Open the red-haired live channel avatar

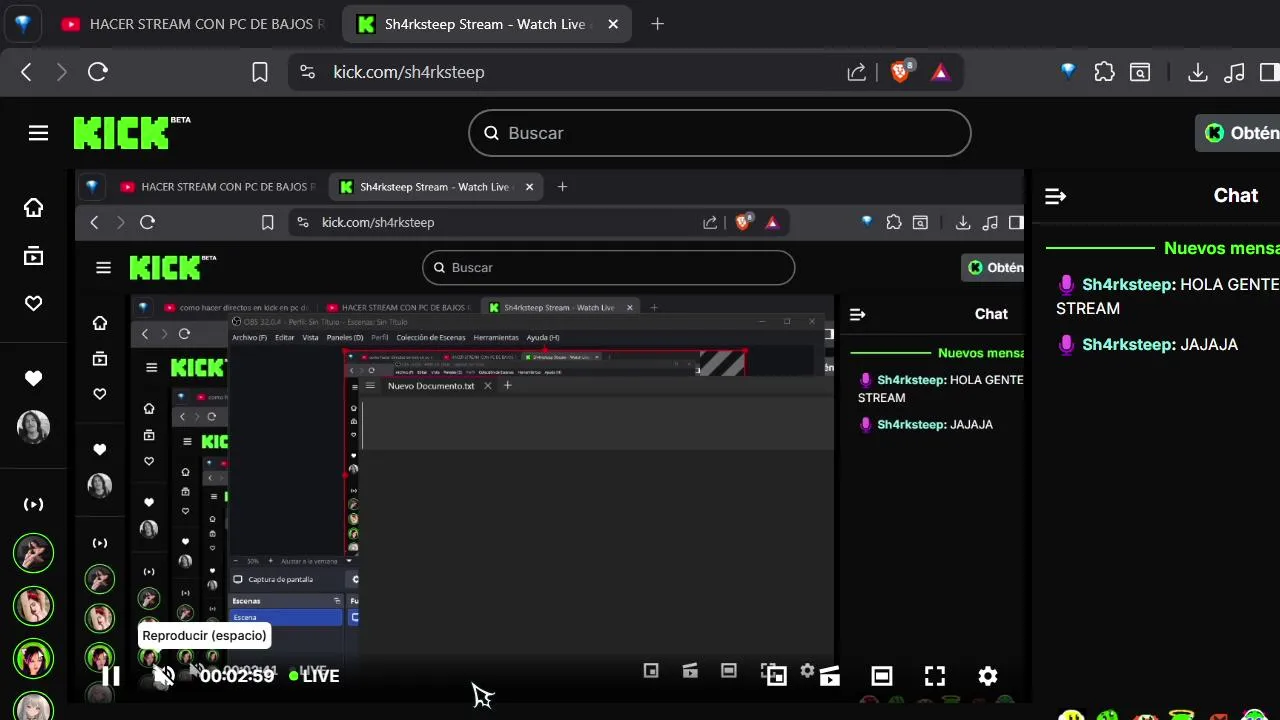pyautogui.click(x=33, y=605)
